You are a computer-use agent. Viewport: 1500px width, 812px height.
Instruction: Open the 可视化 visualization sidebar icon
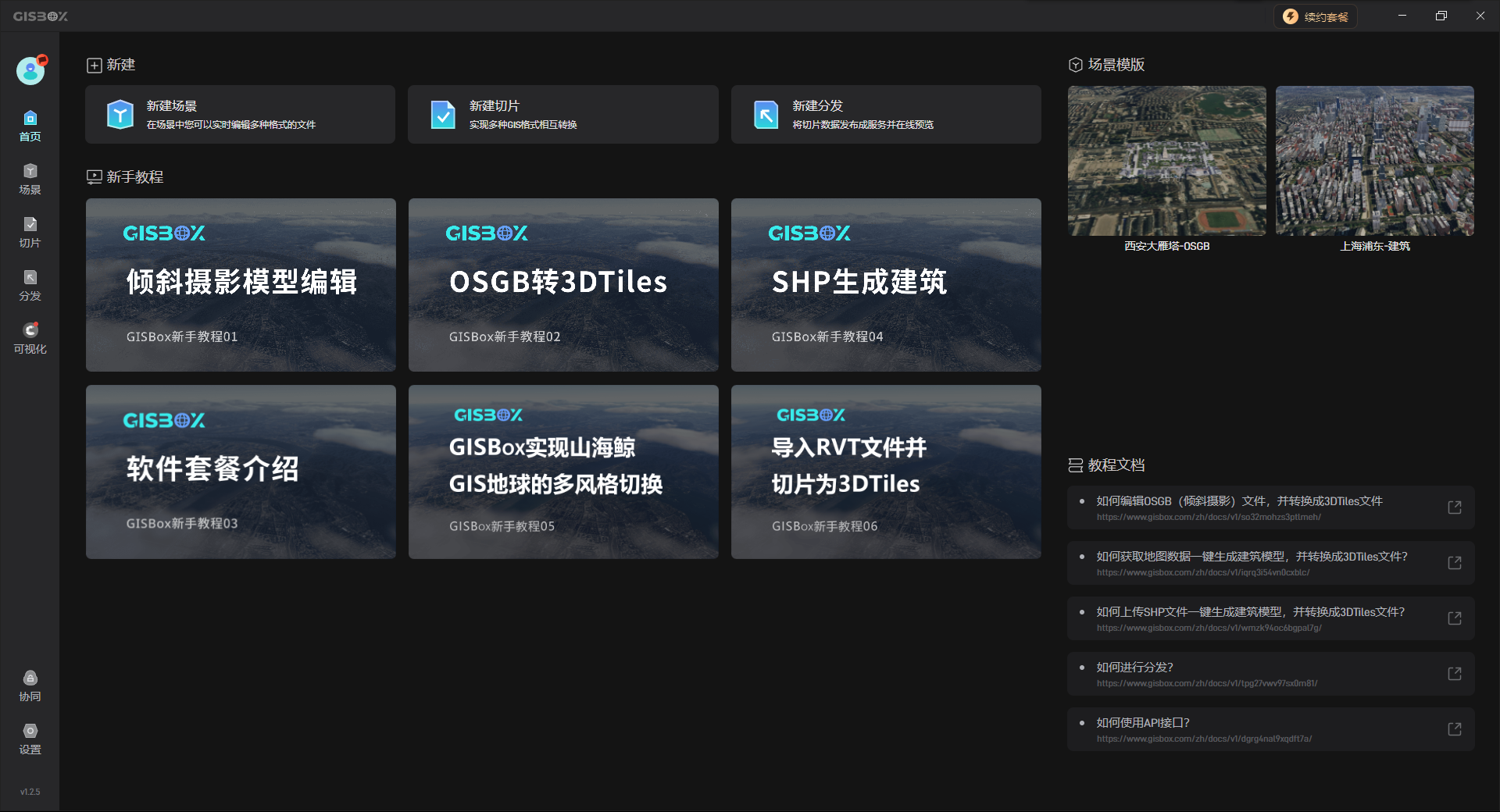[30, 330]
